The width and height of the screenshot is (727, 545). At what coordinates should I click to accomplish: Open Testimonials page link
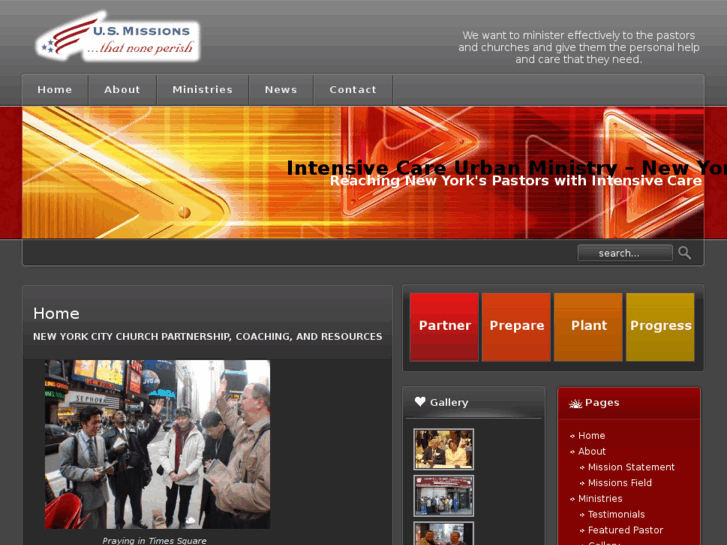[616, 514]
